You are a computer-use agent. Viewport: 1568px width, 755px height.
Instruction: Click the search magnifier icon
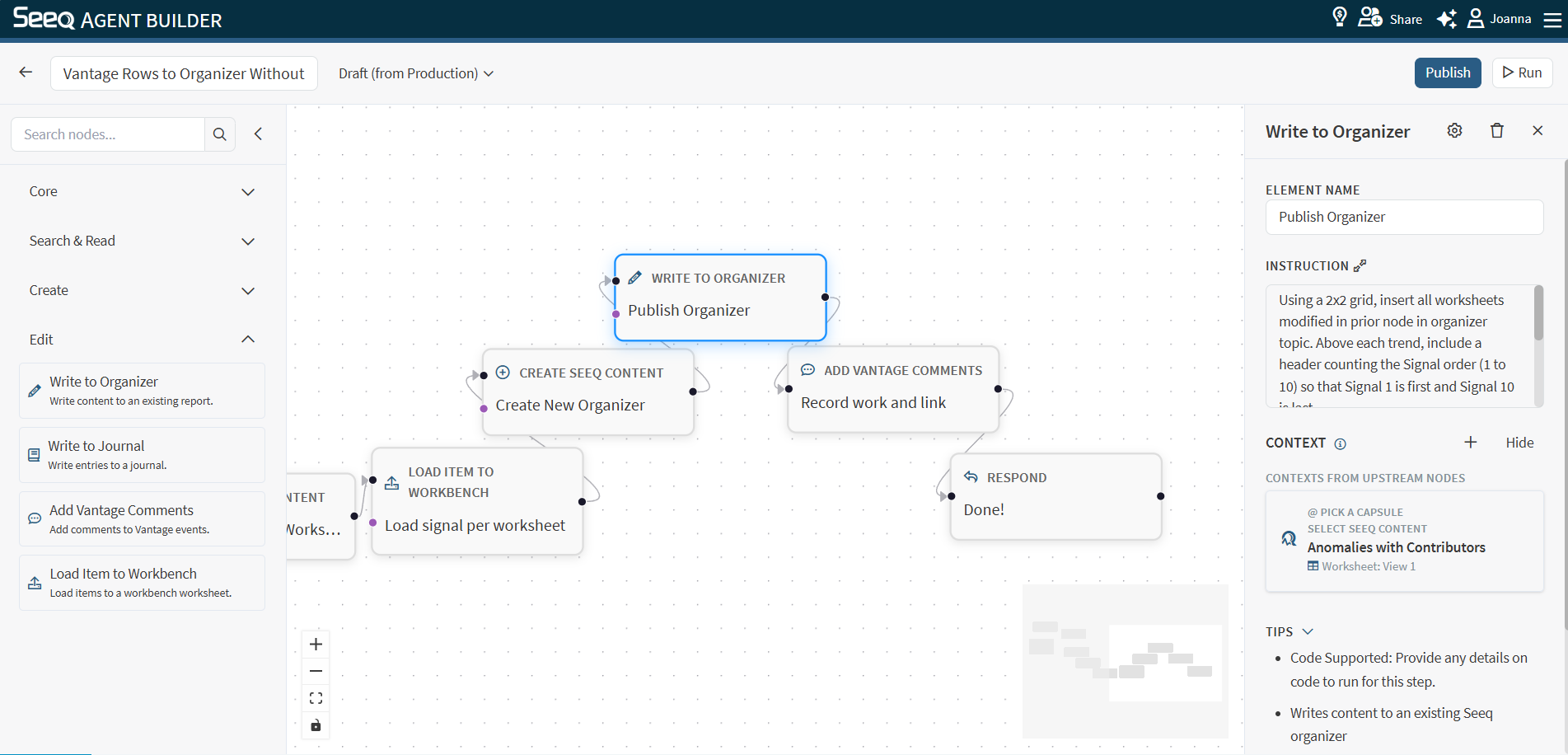[219, 134]
